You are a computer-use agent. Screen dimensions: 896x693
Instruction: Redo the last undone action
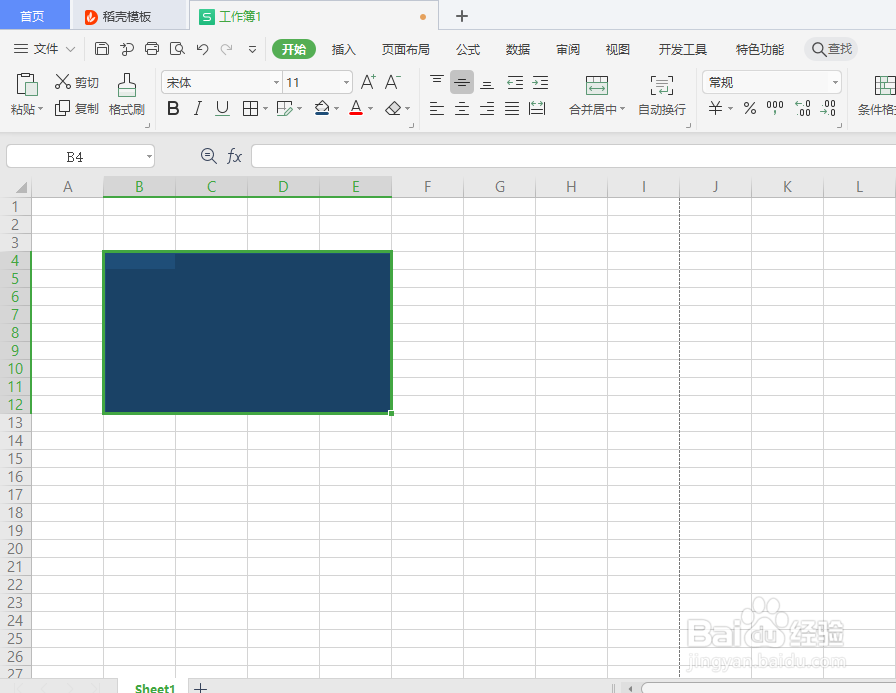pyautogui.click(x=227, y=49)
